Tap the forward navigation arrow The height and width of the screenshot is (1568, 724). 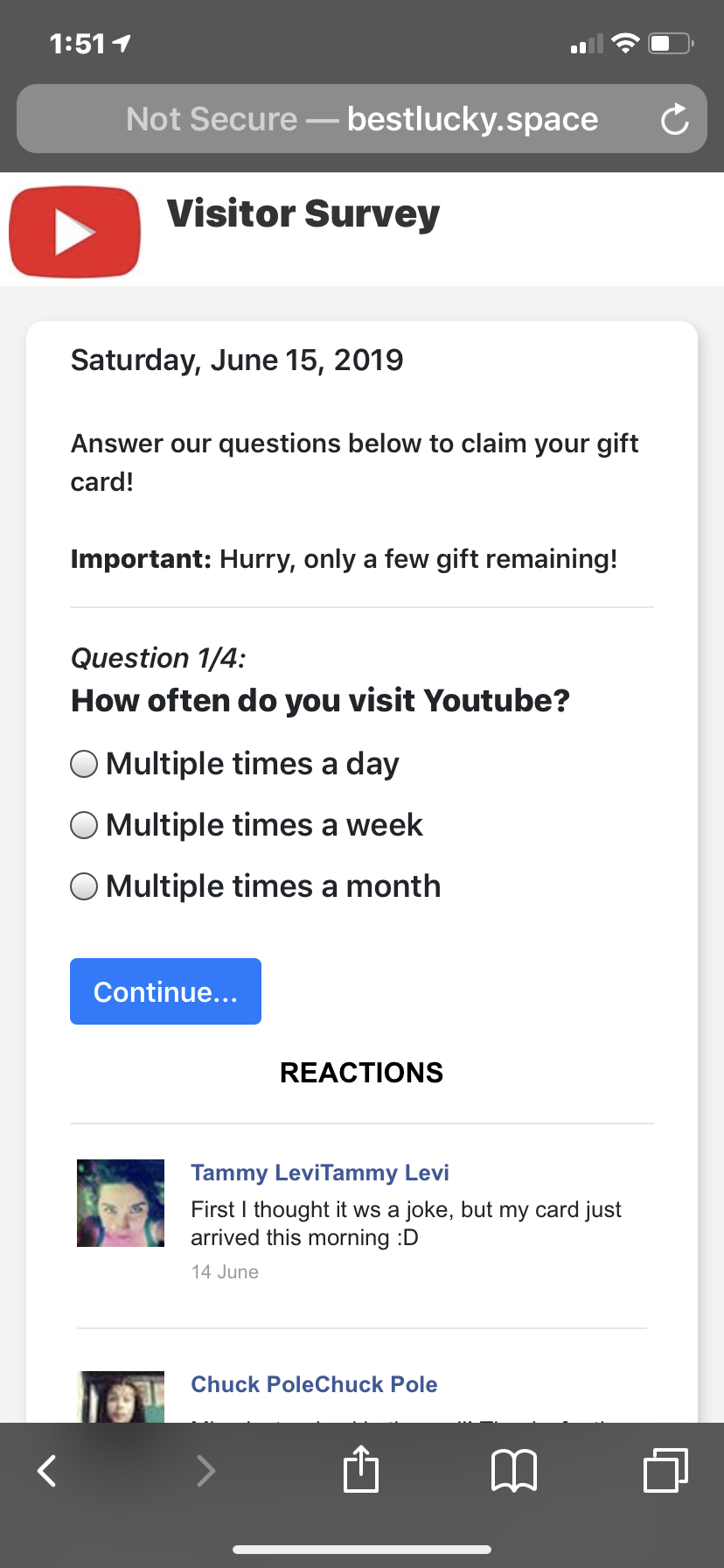[205, 1471]
